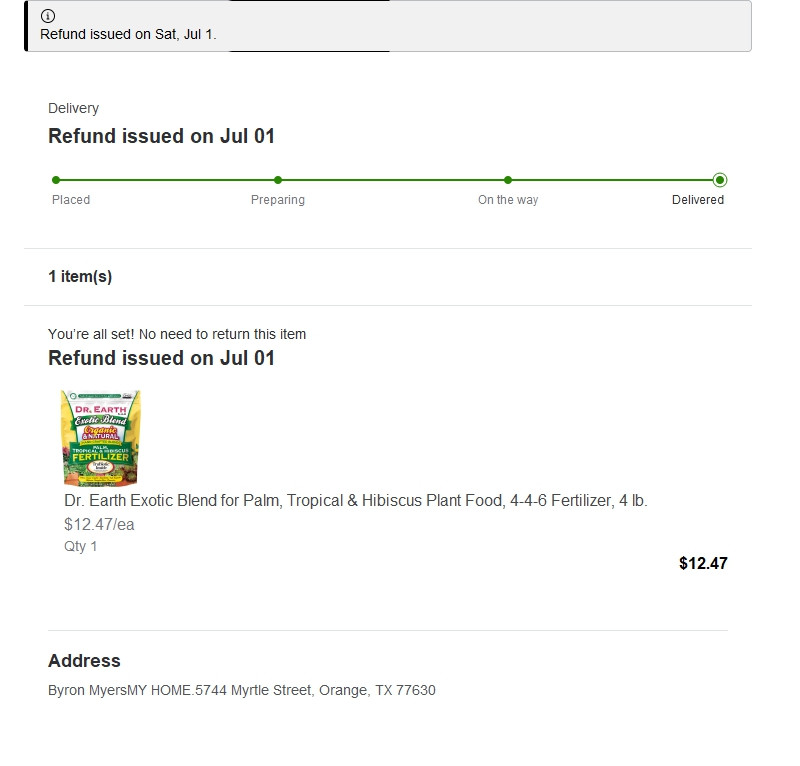The height and width of the screenshot is (766, 800).
Task: Click the 'Placed' status label
Action: pos(71,200)
